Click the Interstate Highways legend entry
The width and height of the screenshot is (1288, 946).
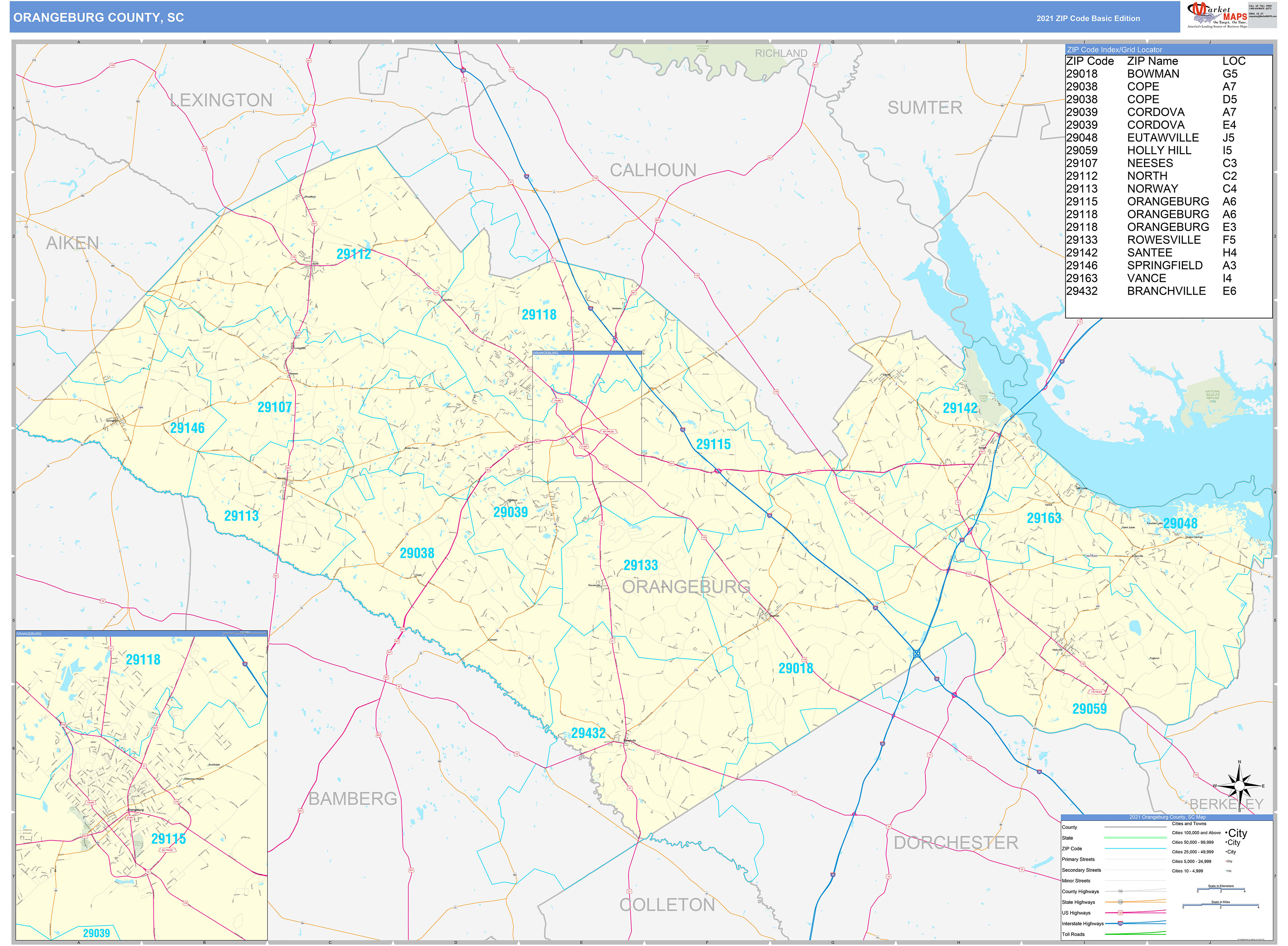1082,924
